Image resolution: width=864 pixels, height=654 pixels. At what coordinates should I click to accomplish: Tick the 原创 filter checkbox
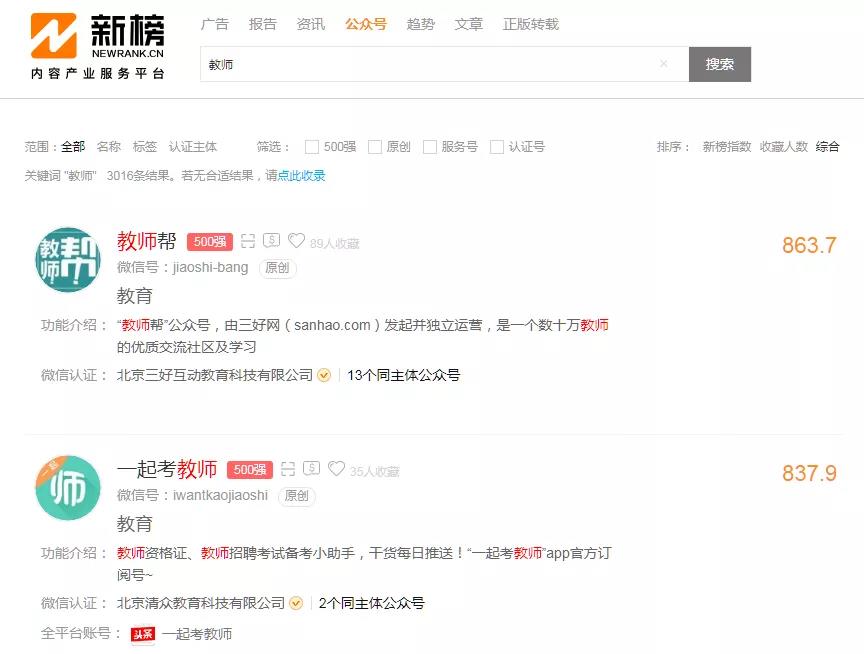(375, 147)
